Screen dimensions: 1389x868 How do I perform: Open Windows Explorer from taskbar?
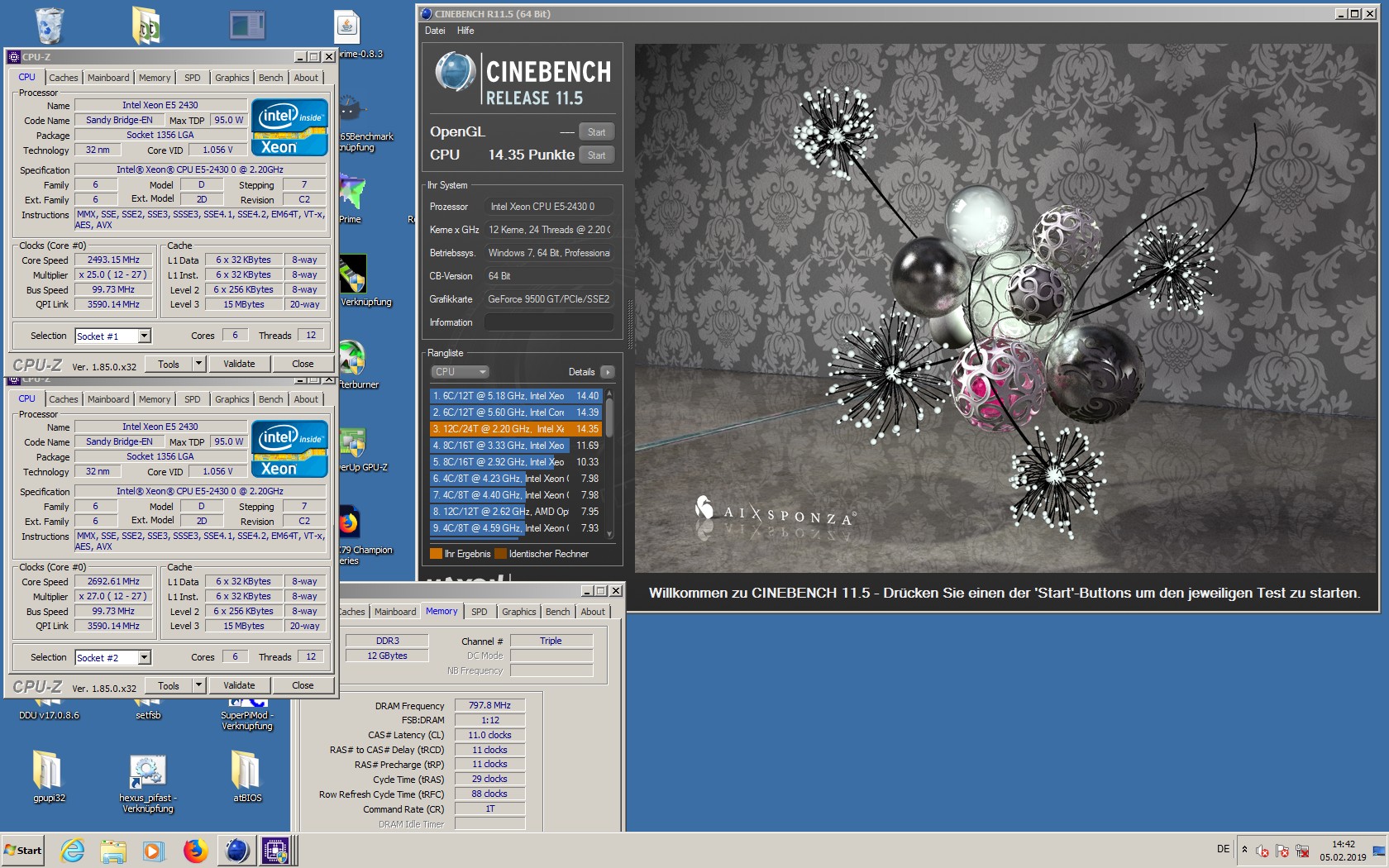coord(113,851)
